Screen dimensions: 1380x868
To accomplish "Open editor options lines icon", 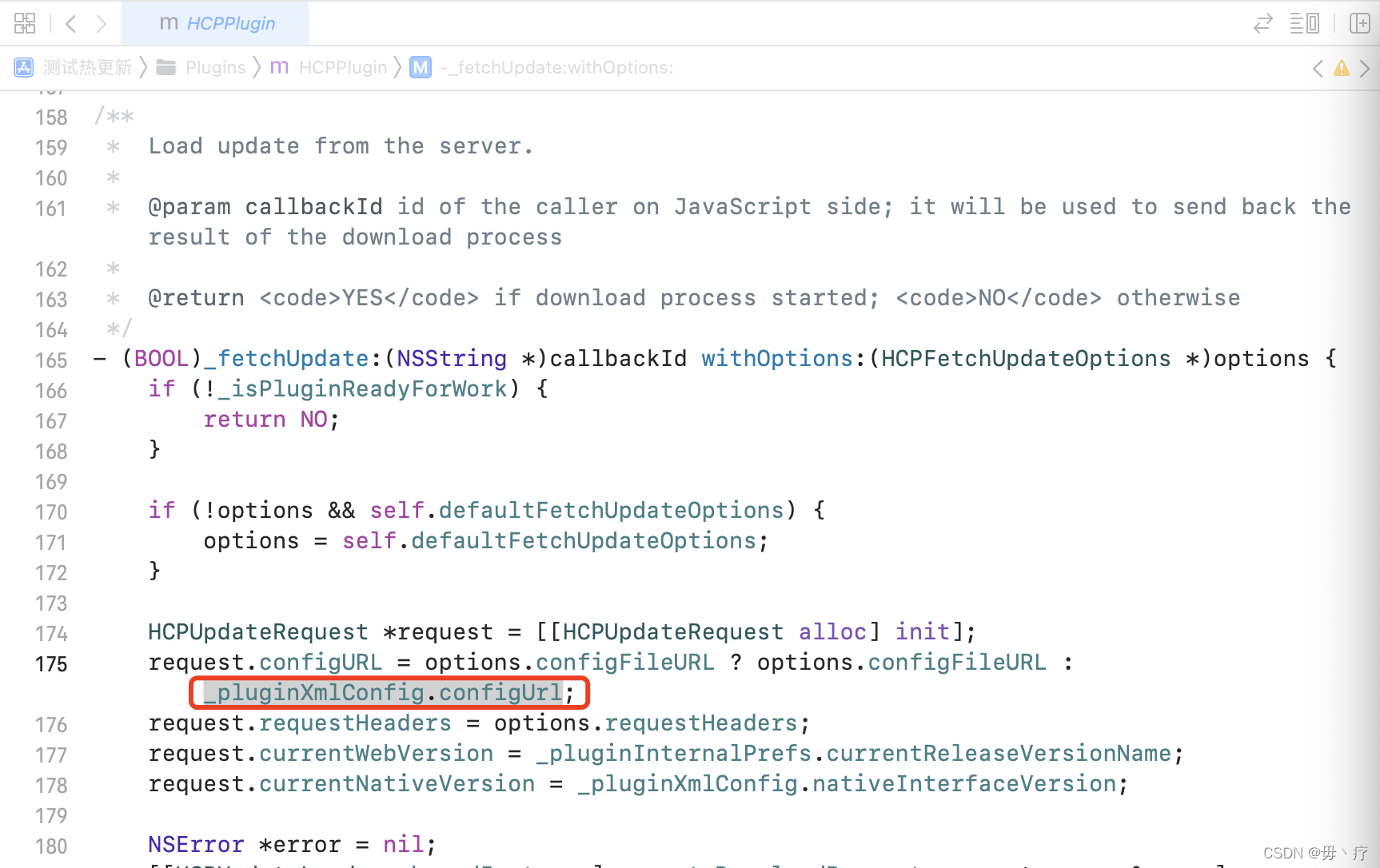I will (1304, 23).
